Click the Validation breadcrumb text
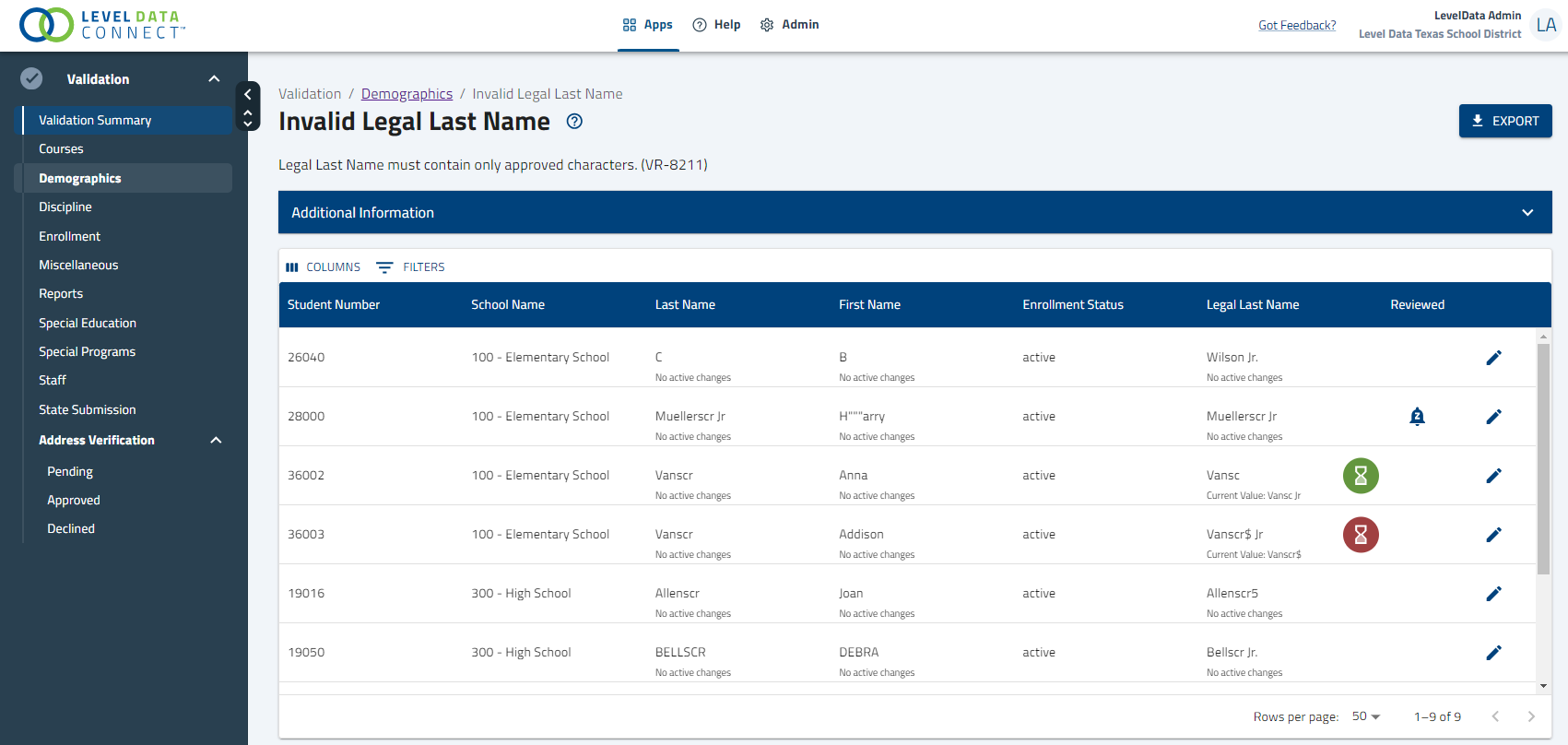 (x=310, y=94)
